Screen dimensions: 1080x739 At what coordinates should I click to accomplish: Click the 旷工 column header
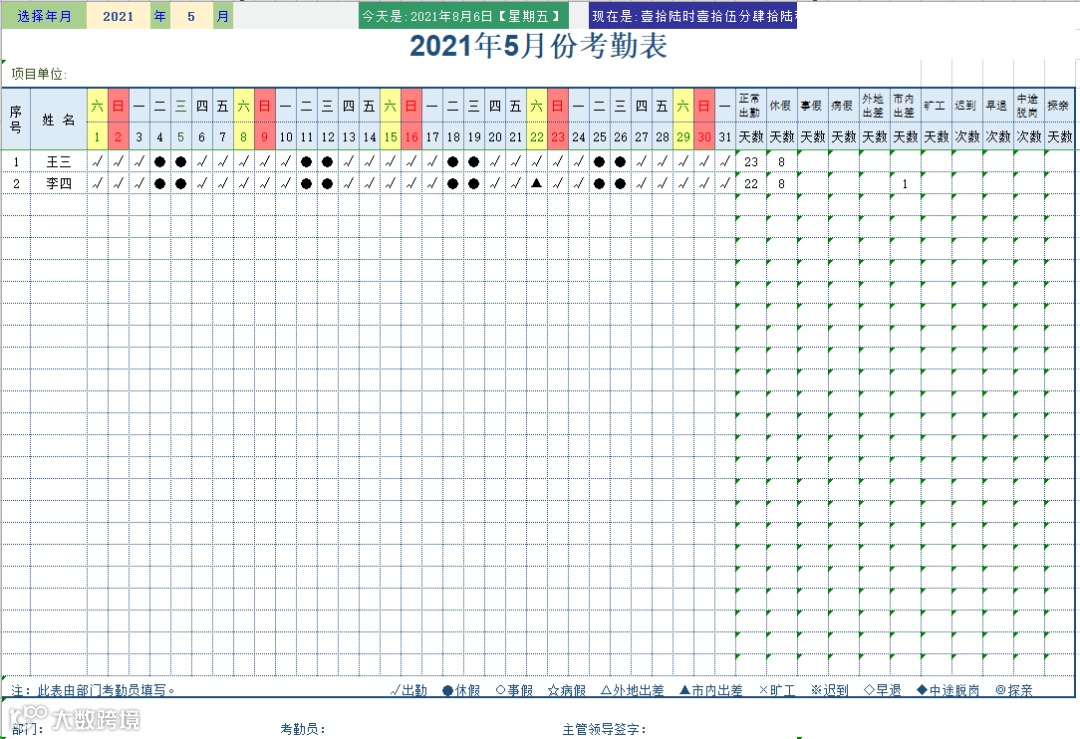(x=936, y=105)
